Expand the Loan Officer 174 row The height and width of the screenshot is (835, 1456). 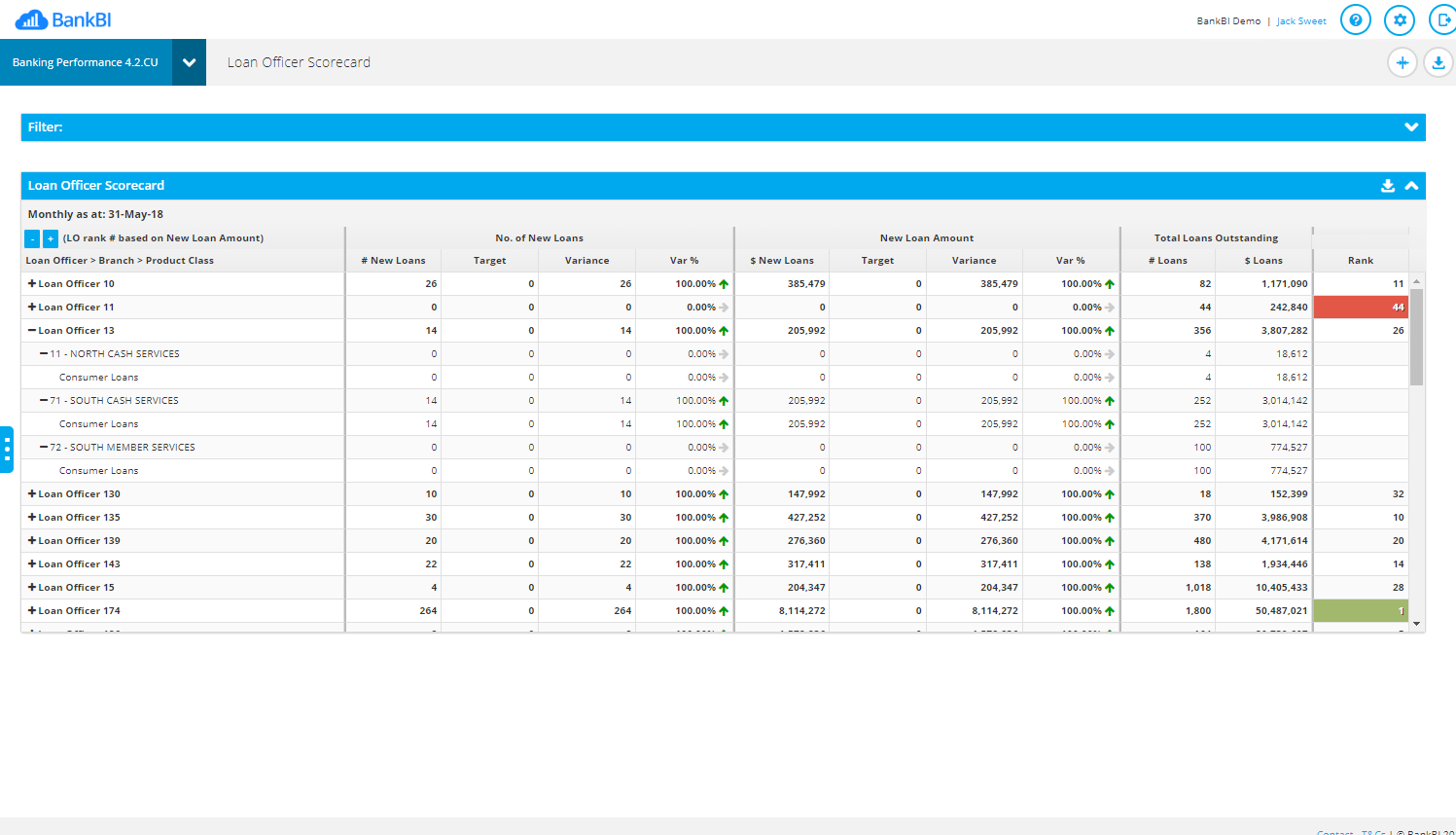[32, 611]
